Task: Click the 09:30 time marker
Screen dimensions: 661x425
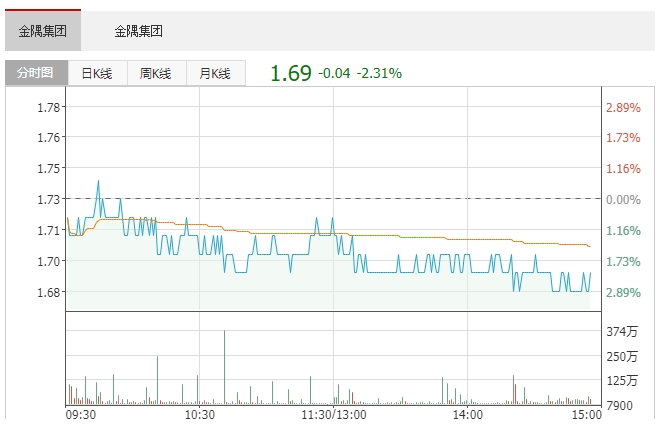Action: click(80, 414)
